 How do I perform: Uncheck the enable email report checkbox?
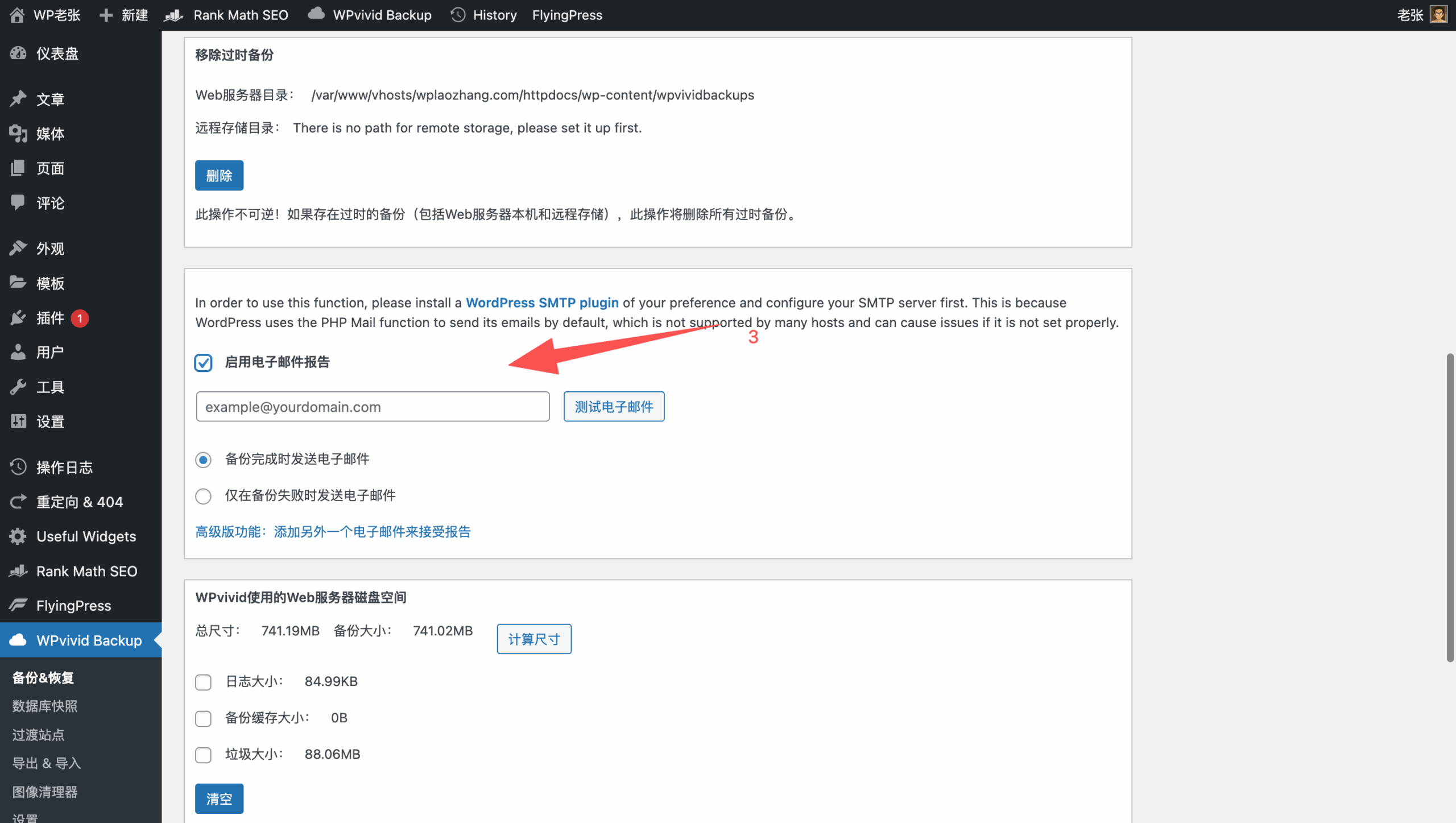tap(203, 362)
